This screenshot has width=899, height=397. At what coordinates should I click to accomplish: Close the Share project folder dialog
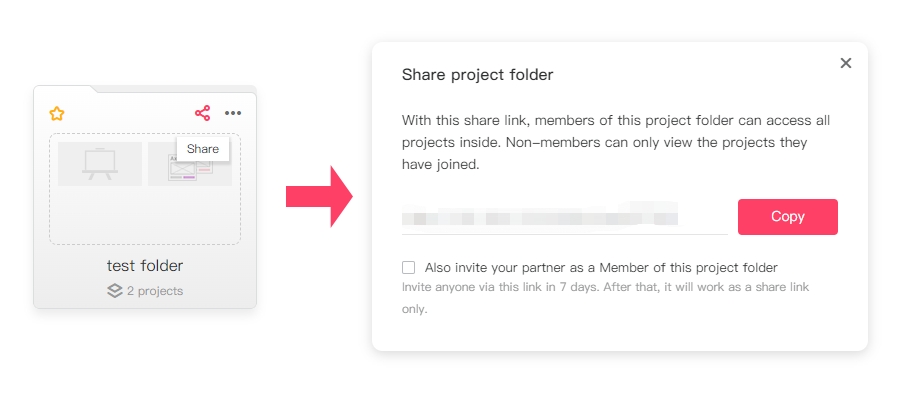pyautogui.click(x=846, y=63)
